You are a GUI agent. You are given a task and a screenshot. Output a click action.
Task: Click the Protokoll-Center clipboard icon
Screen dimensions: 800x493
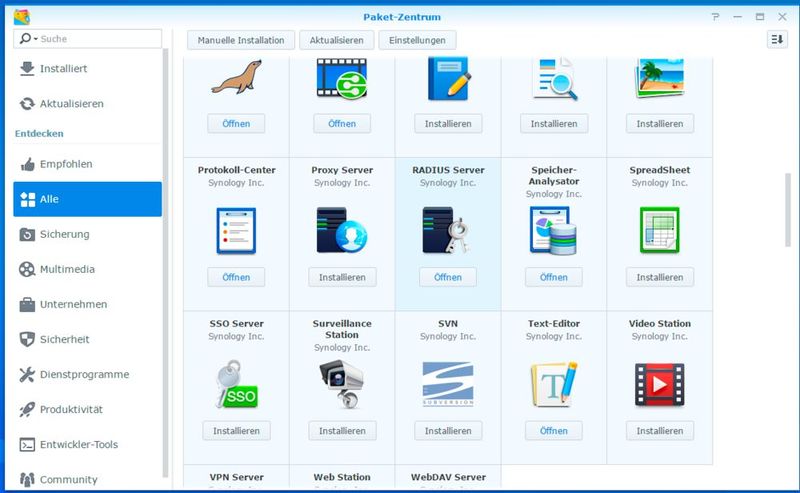point(236,231)
